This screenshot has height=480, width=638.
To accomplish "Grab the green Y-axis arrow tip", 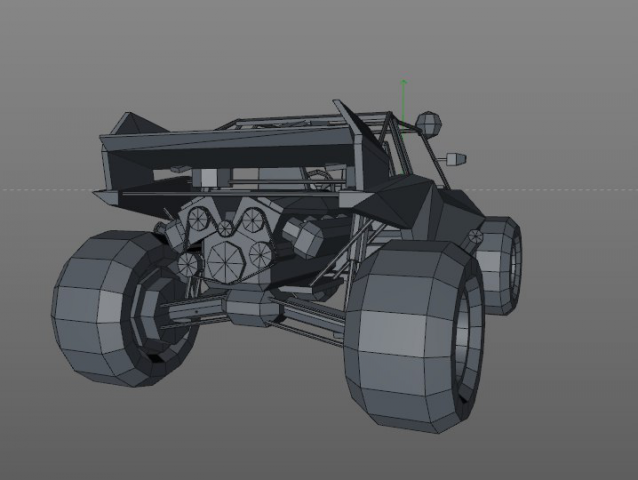I will [x=404, y=82].
